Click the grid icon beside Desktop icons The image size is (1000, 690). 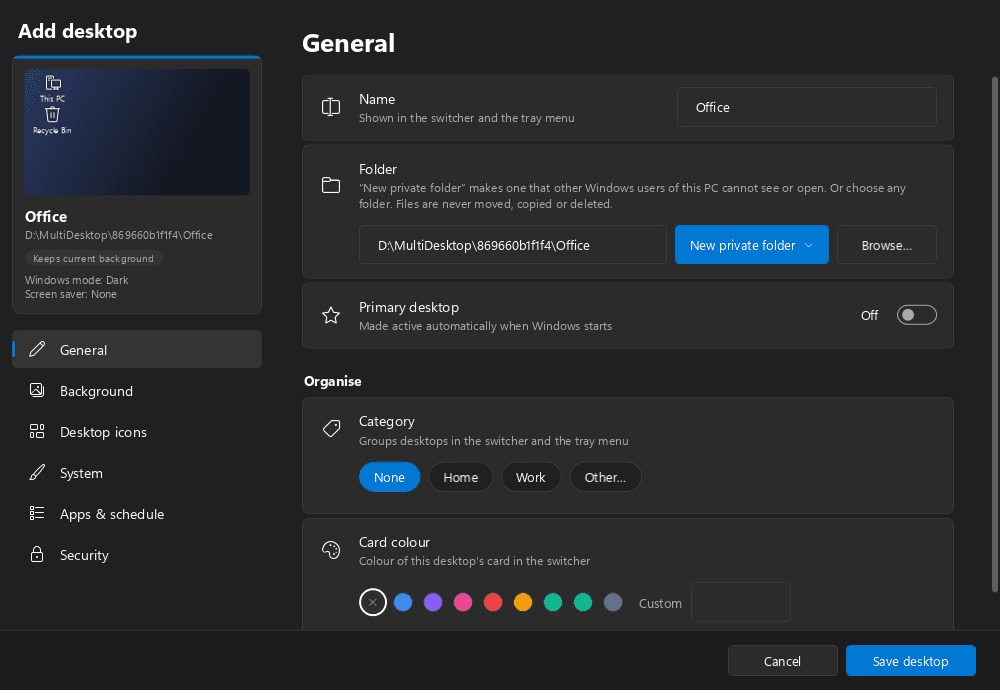pyautogui.click(x=37, y=431)
